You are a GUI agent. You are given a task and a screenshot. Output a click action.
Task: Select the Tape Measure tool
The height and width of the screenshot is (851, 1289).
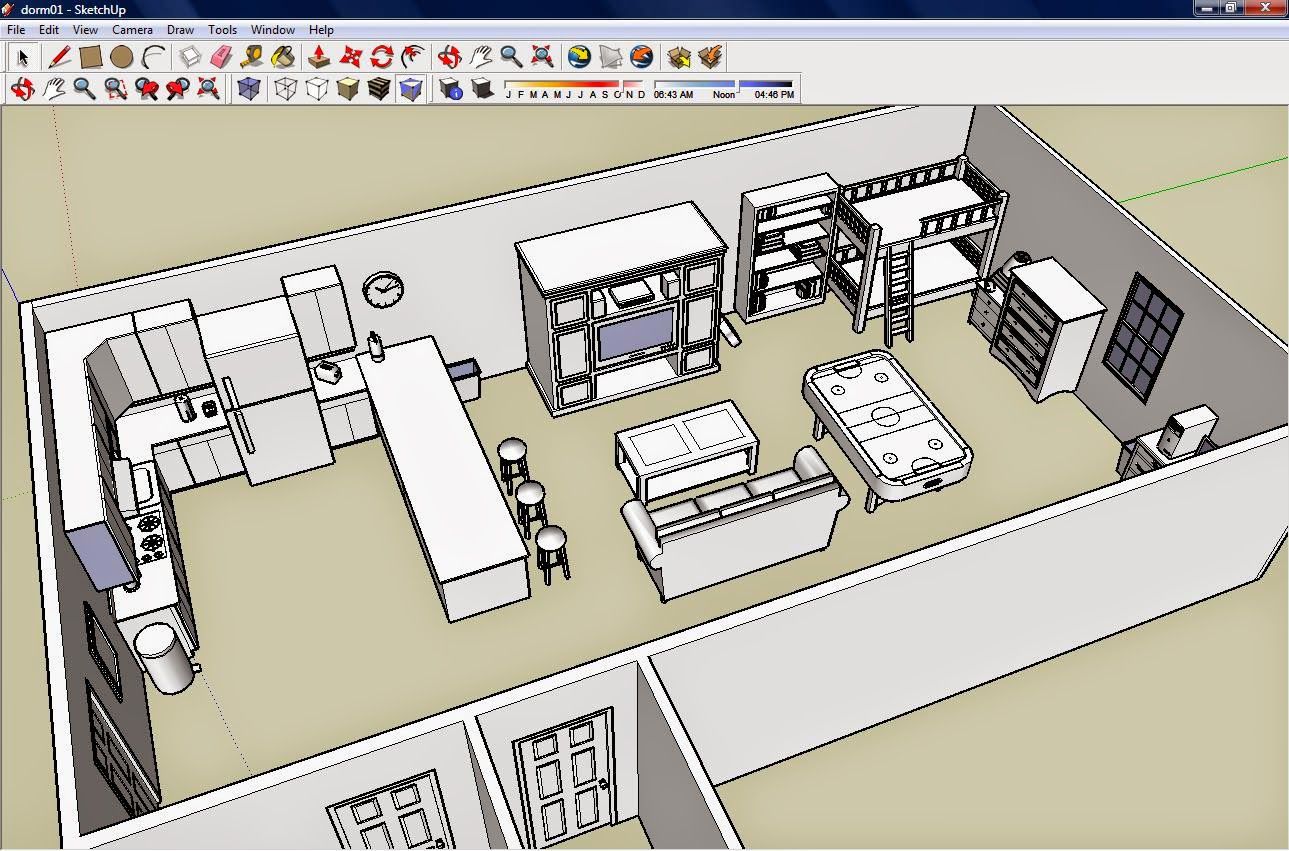pos(252,57)
